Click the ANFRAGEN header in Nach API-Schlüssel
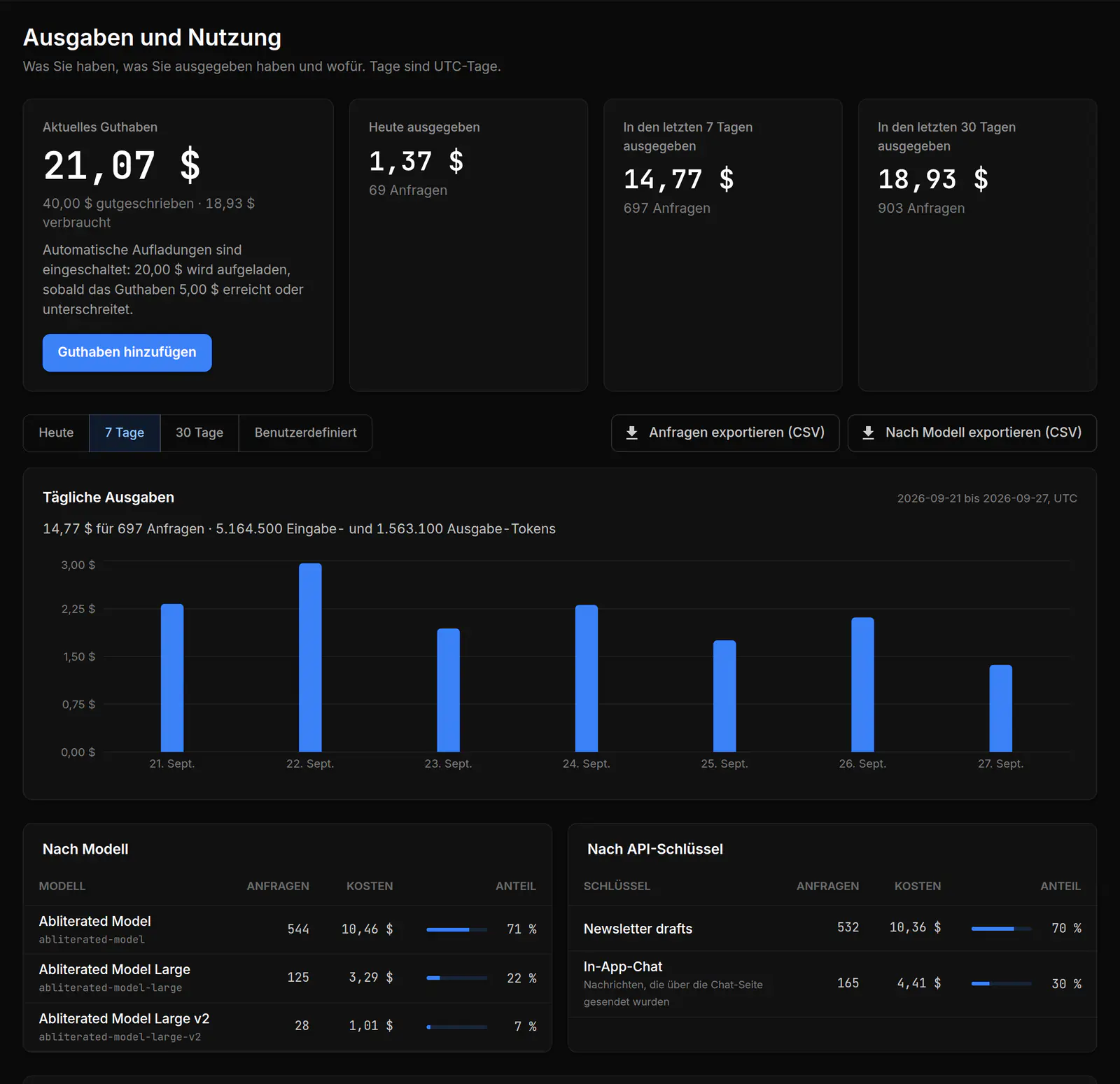Viewport: 1120px width, 1084px height. point(827,886)
